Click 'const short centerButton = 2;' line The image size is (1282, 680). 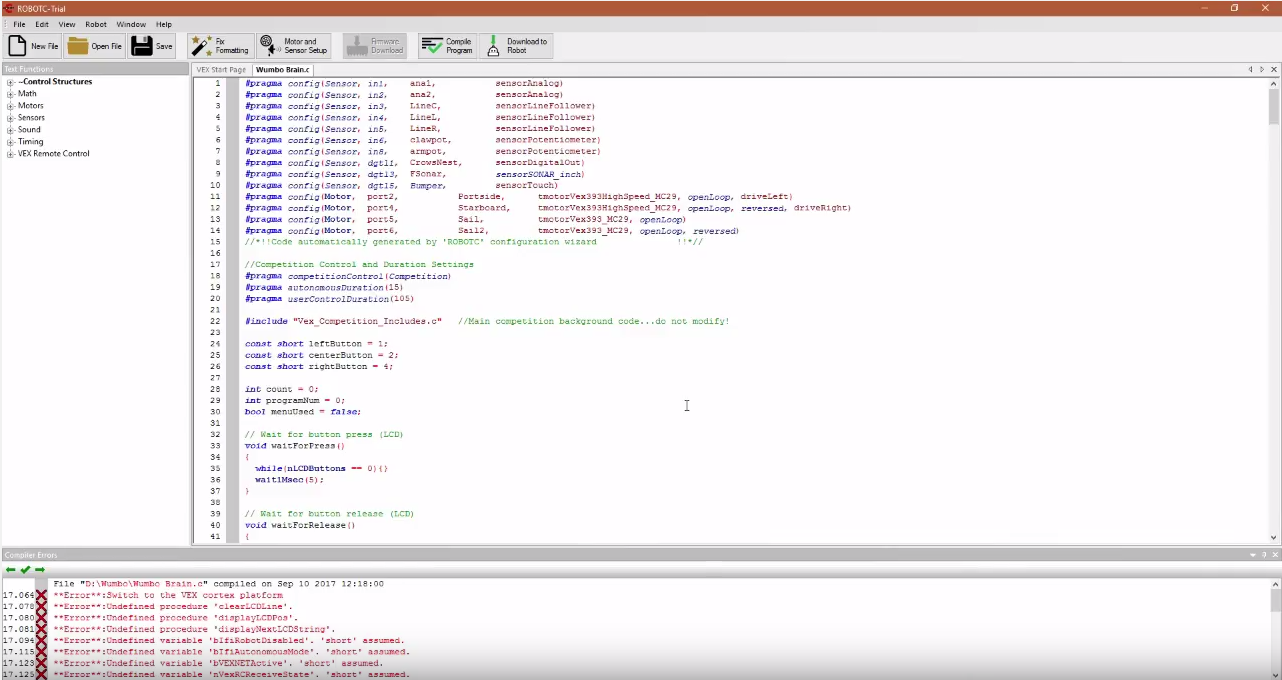point(322,355)
